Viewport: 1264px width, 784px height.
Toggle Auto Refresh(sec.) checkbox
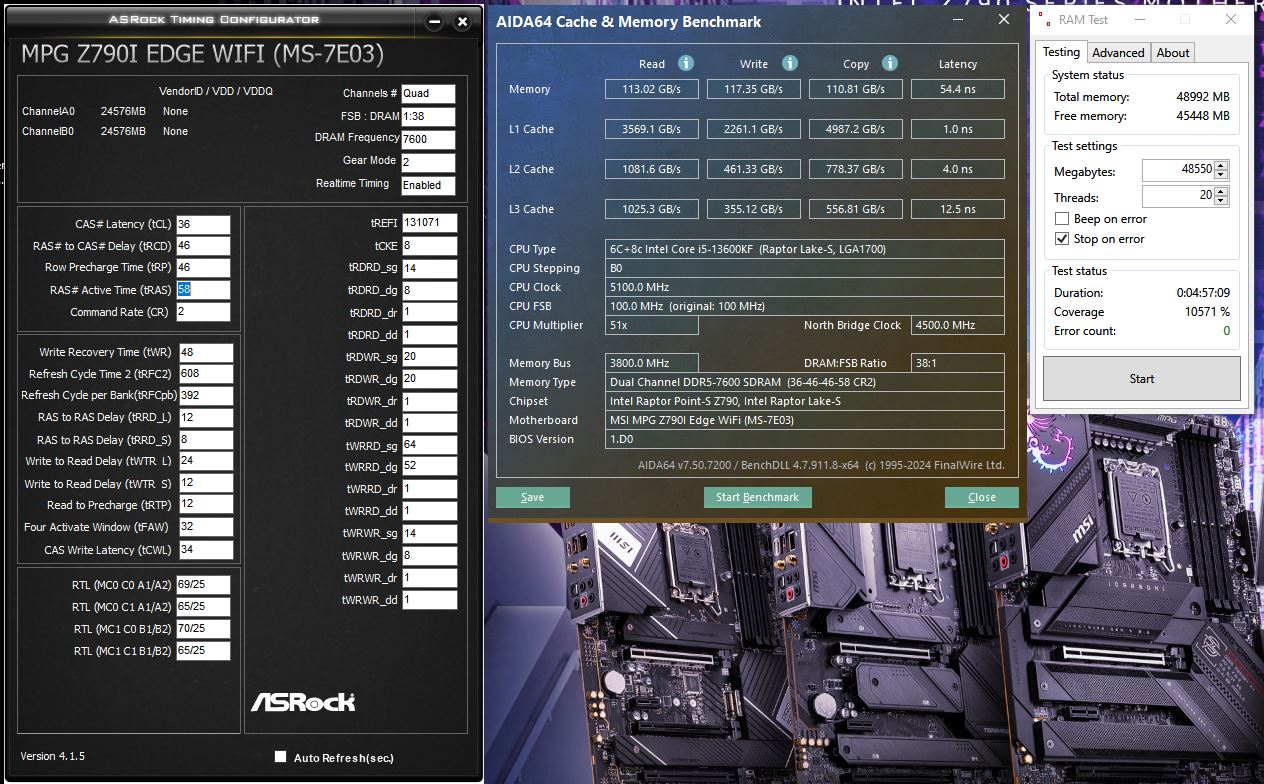281,757
